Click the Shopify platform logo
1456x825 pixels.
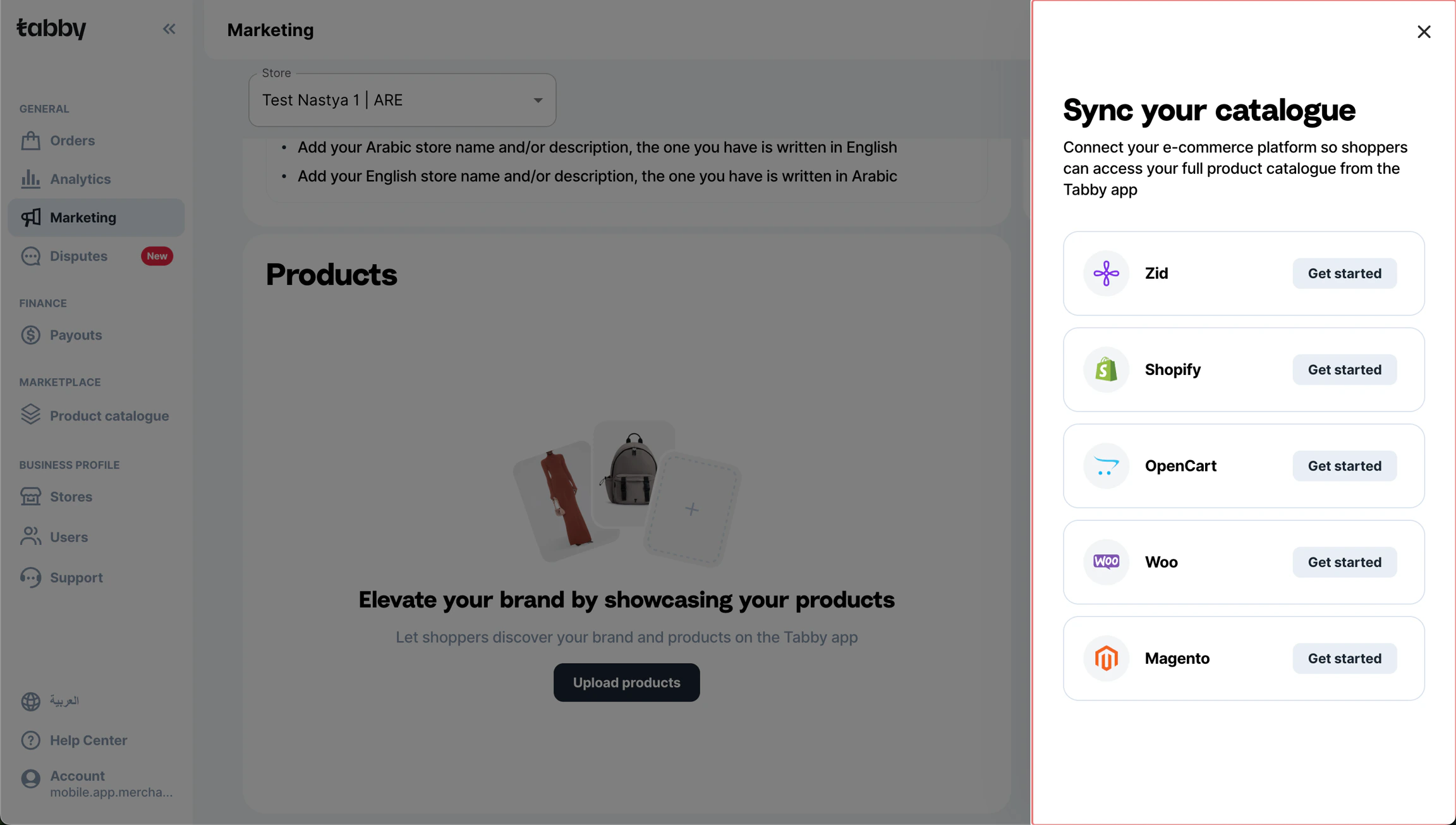[x=1105, y=369]
